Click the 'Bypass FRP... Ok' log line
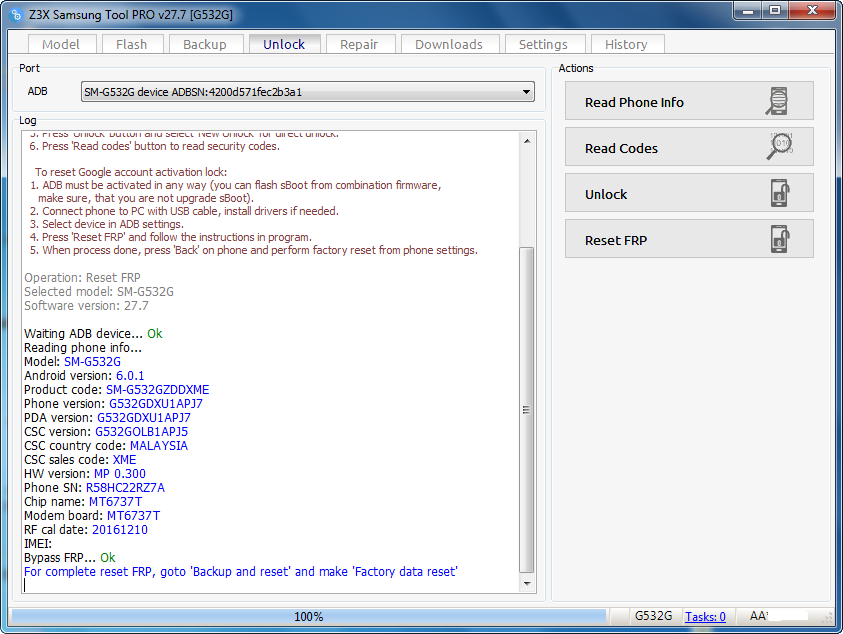843x634 pixels. click(x=70, y=558)
